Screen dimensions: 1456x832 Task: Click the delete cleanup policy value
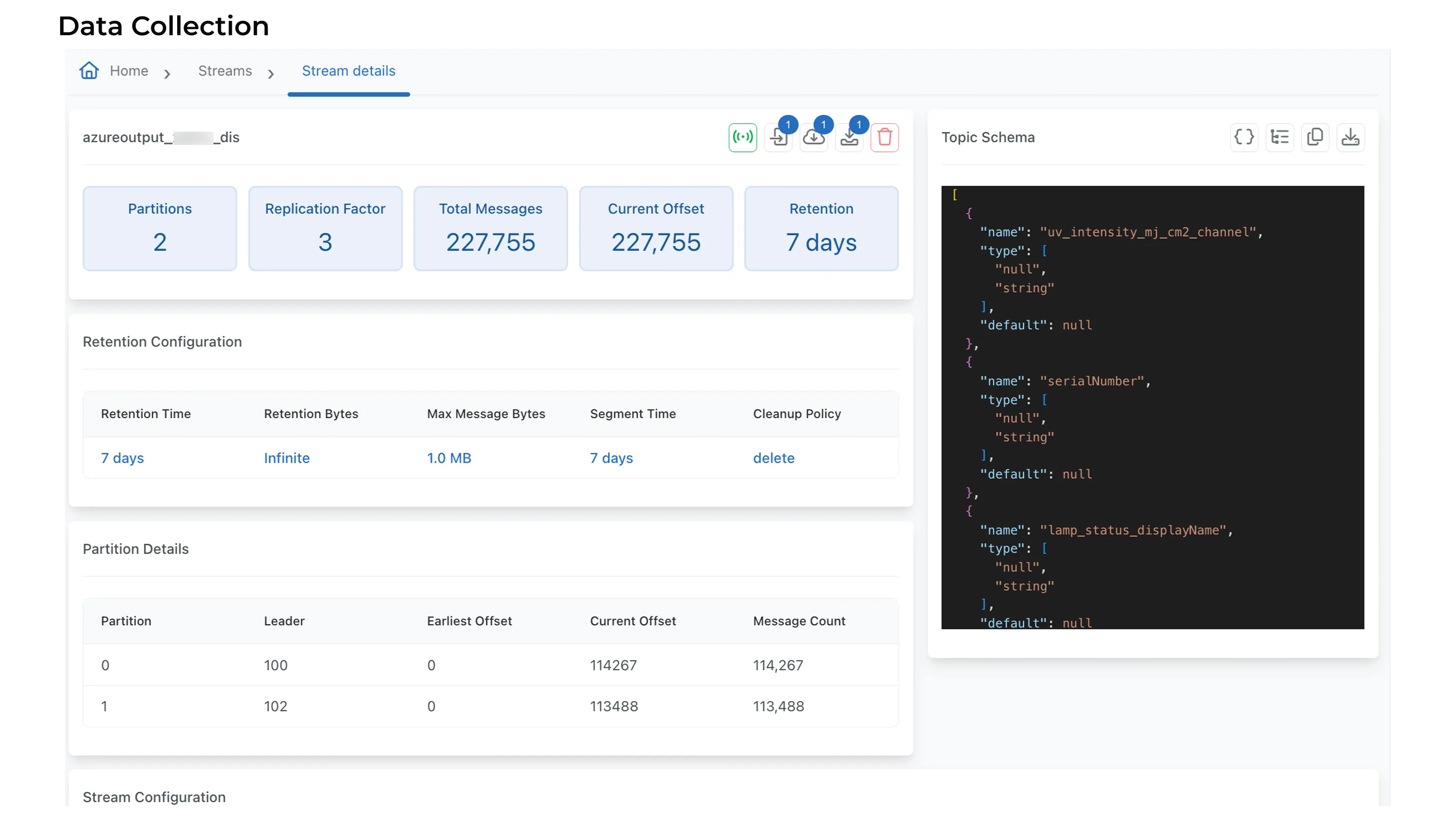(773, 458)
